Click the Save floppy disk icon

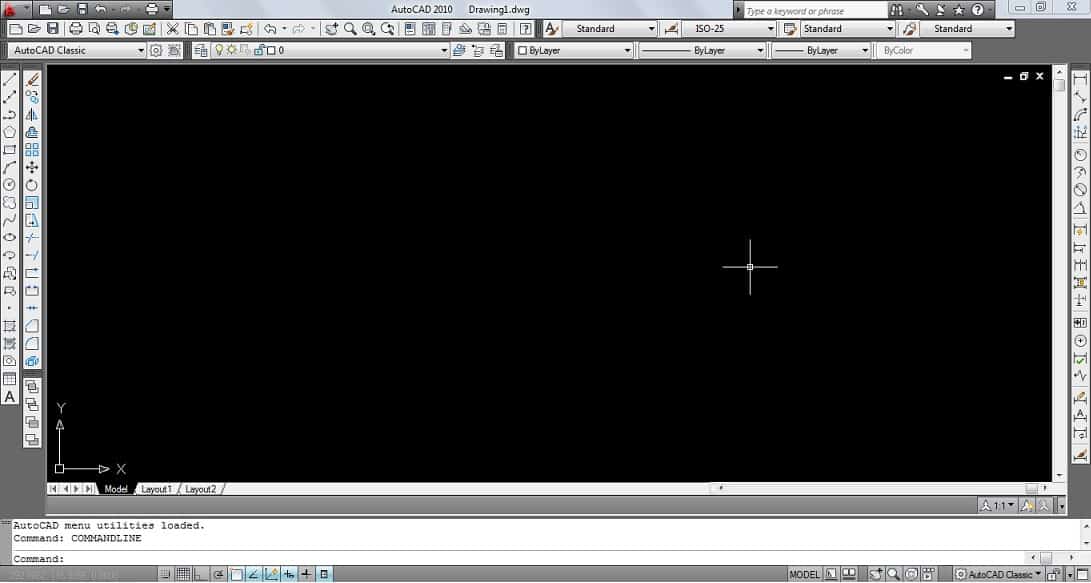pyautogui.click(x=53, y=29)
